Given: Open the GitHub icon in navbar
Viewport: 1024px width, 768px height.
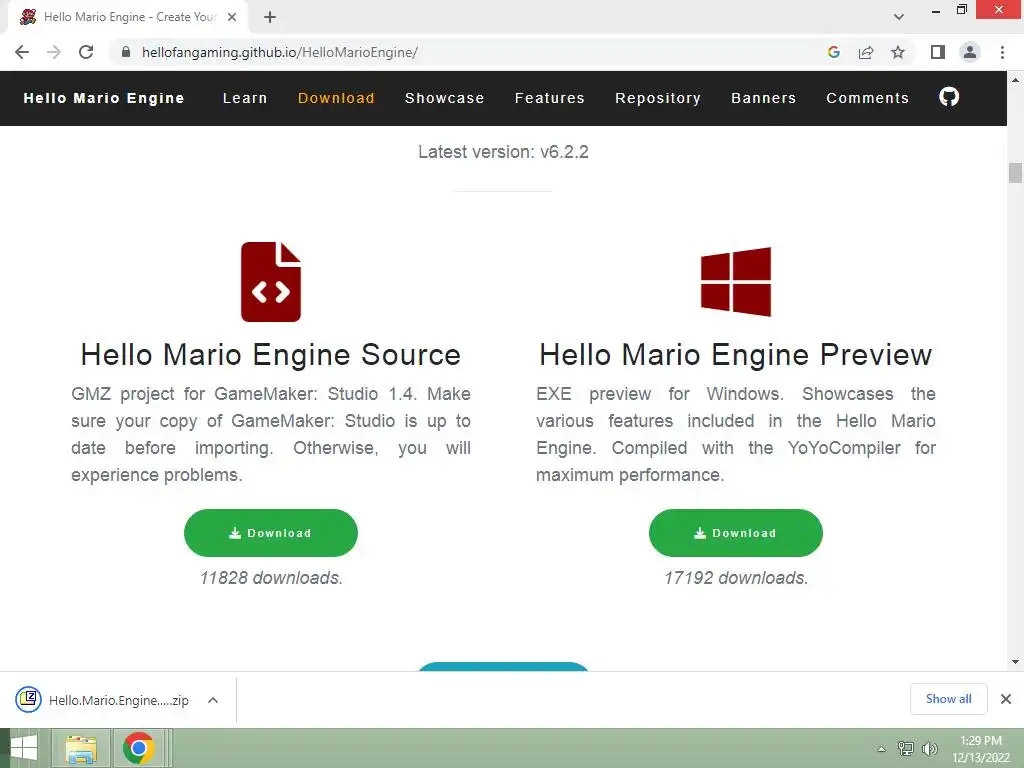Looking at the screenshot, I should click(x=949, y=97).
